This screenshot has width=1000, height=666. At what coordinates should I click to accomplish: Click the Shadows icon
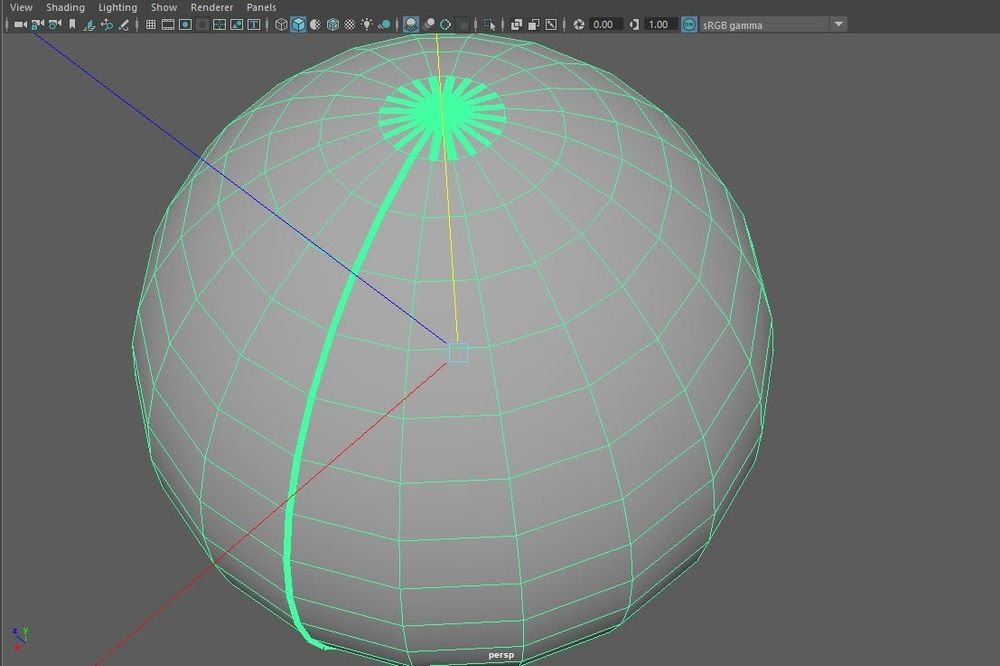click(x=384, y=24)
